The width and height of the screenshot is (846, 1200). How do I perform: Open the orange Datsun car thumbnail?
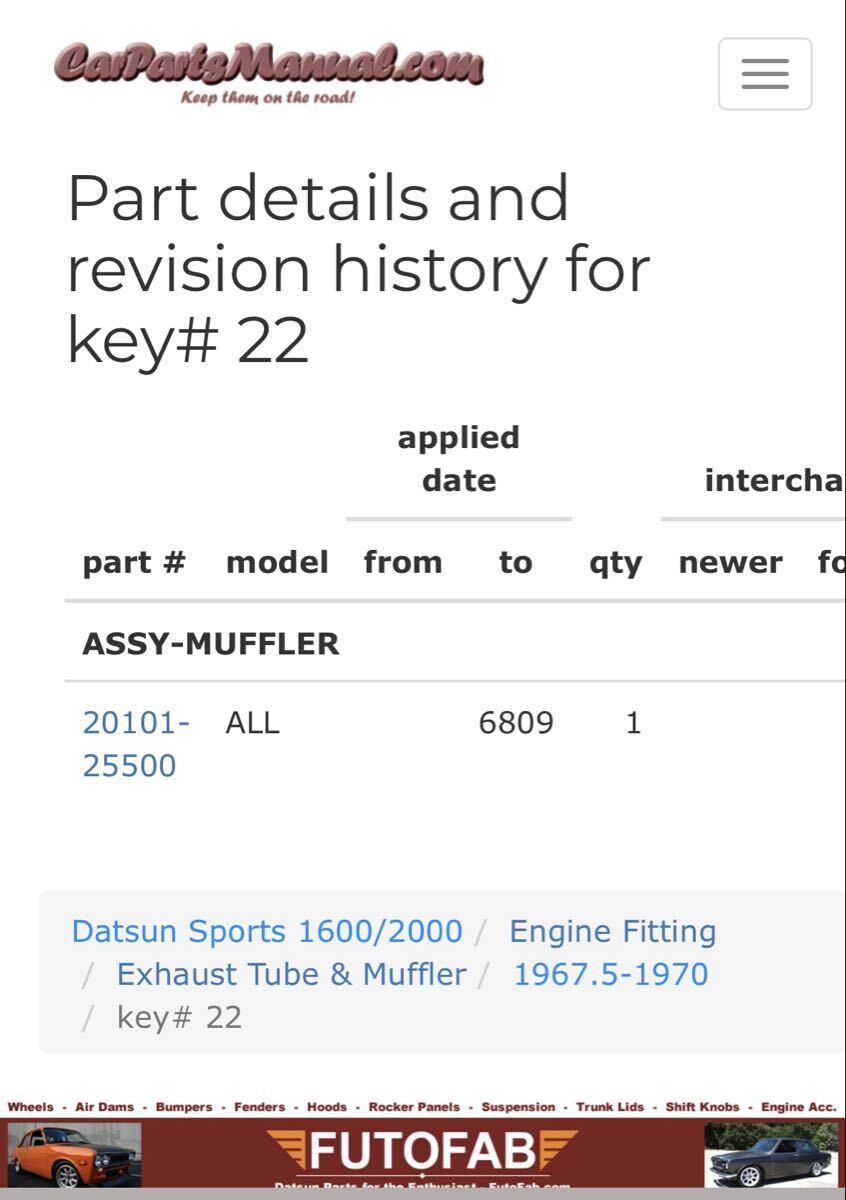coord(74,1155)
